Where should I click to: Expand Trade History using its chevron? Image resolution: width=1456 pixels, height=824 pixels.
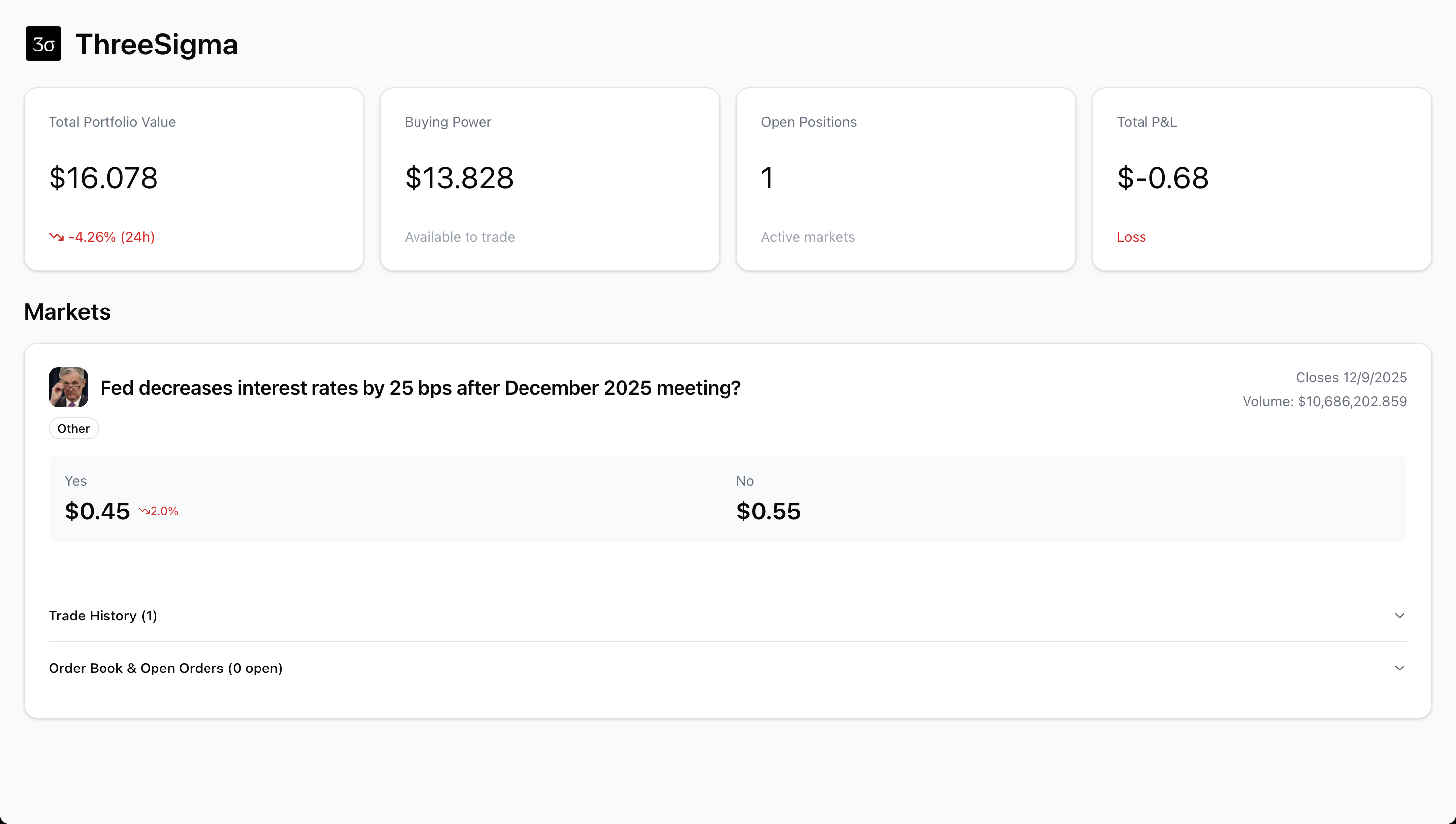tap(1399, 616)
